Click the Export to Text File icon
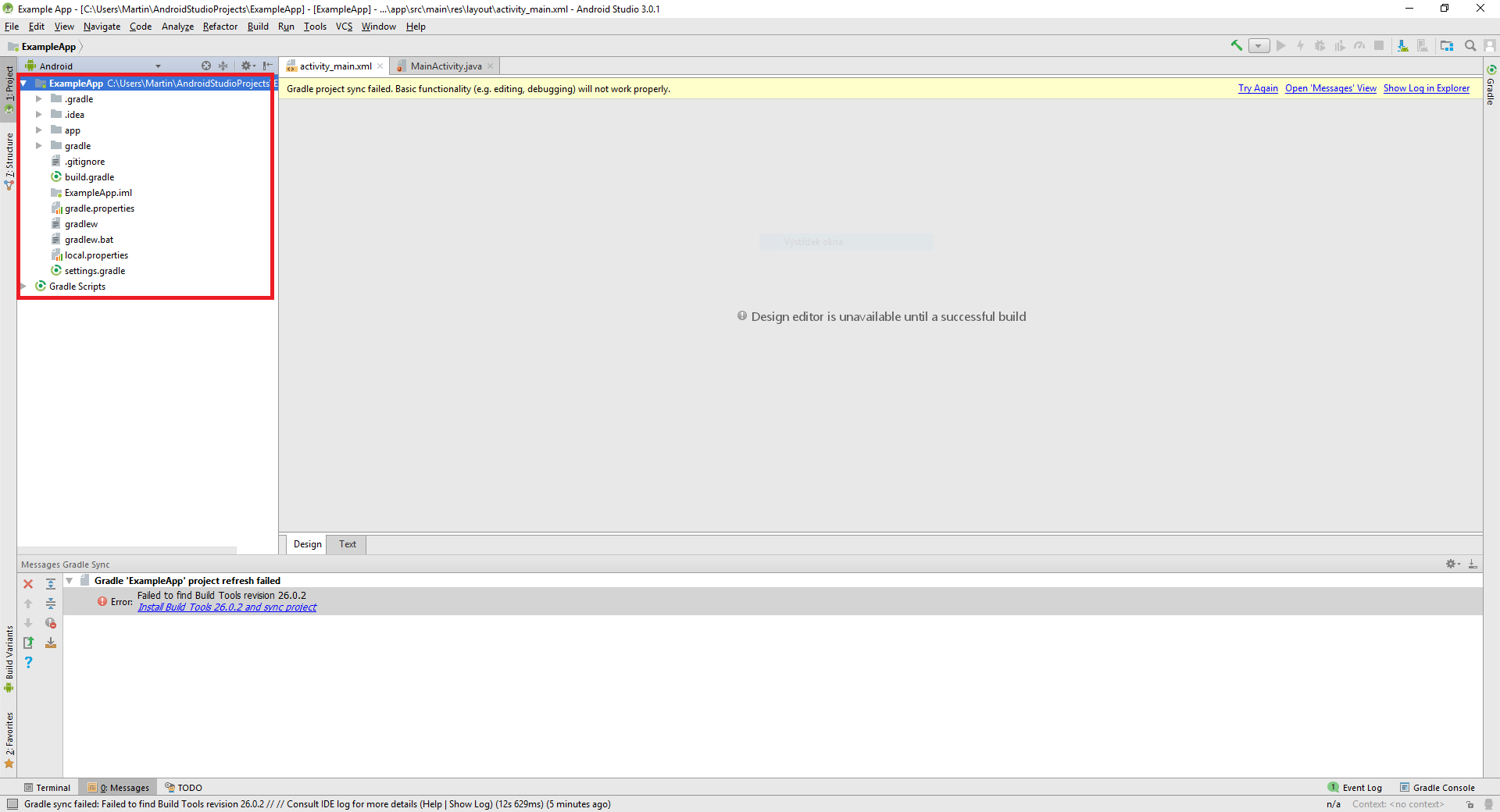 pos(28,643)
